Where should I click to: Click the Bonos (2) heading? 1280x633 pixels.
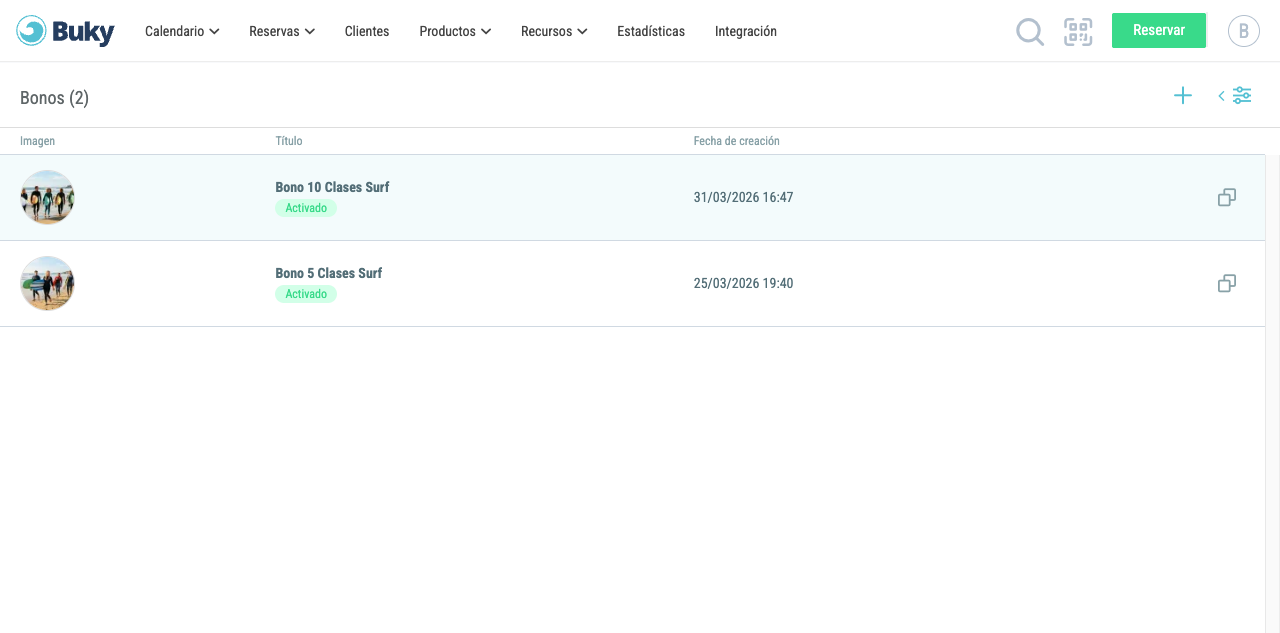pos(54,97)
